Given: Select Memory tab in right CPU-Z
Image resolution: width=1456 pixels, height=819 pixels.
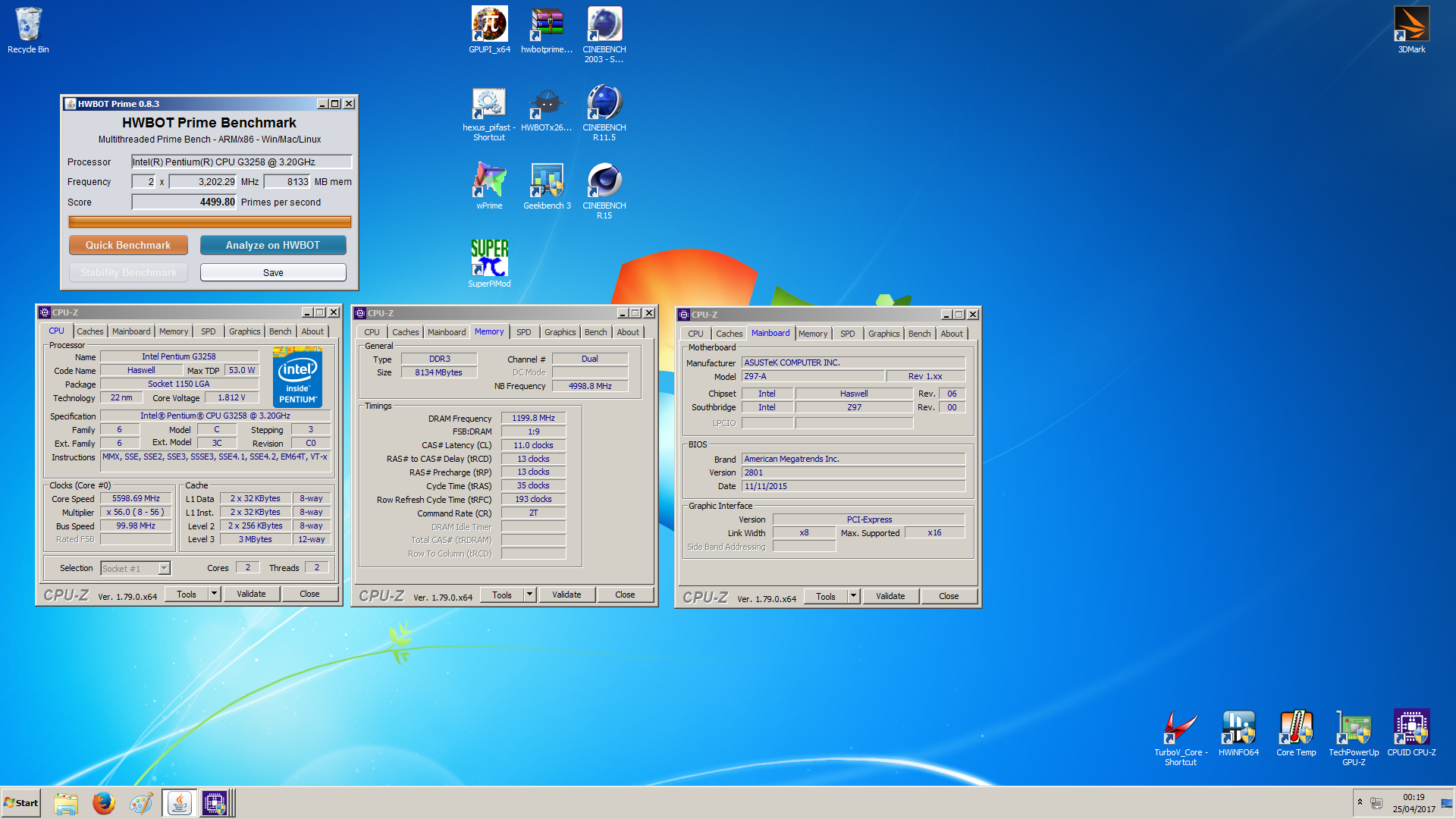Looking at the screenshot, I should pyautogui.click(x=813, y=334).
